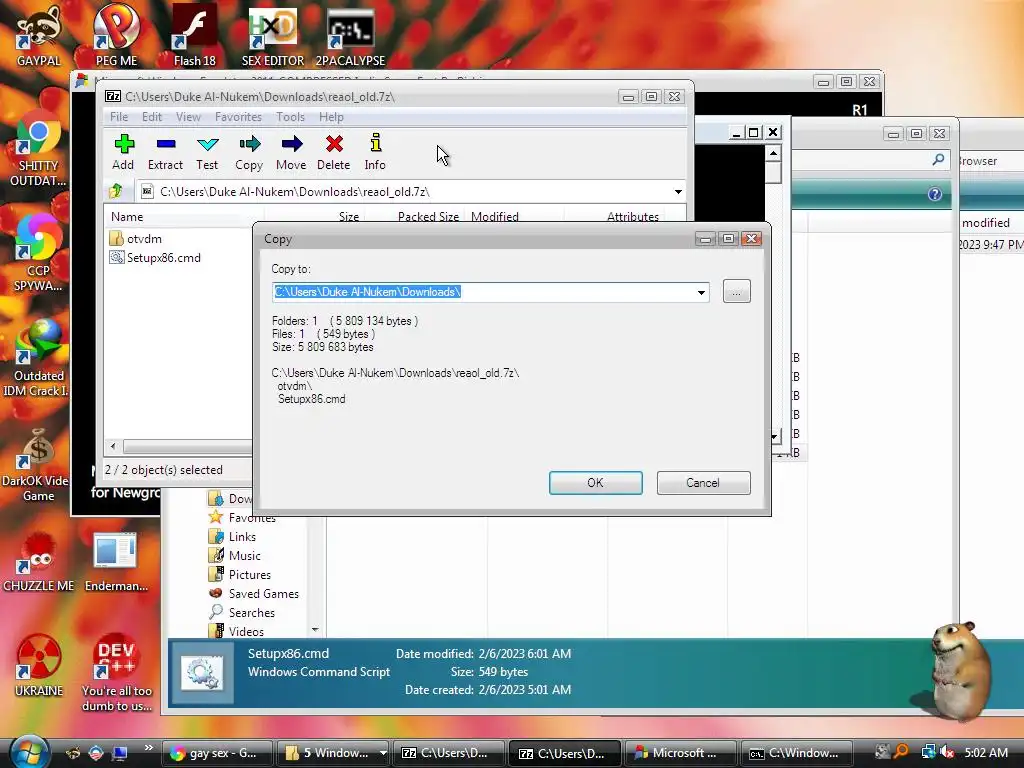This screenshot has width=1024, height=768.
Task: Open the UKRAINE desktop shortcut
Action: pos(39,665)
